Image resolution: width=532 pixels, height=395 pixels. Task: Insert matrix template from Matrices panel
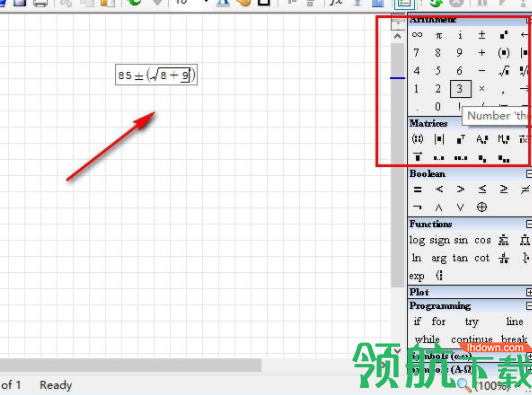417,139
